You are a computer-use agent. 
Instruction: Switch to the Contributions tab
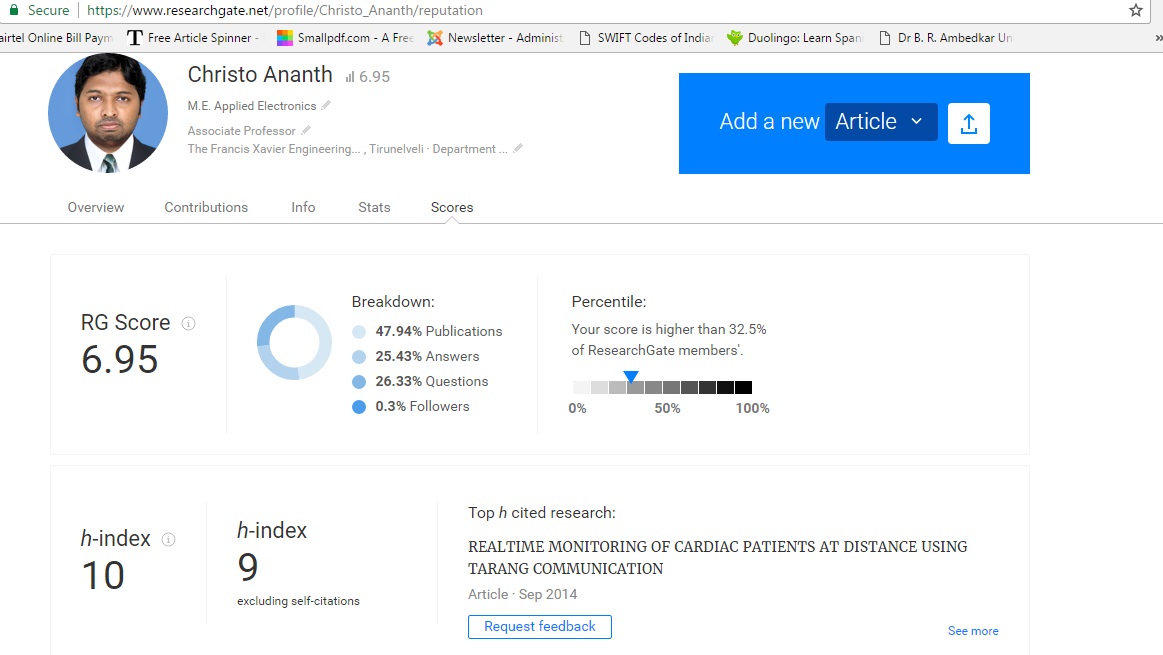click(x=206, y=207)
